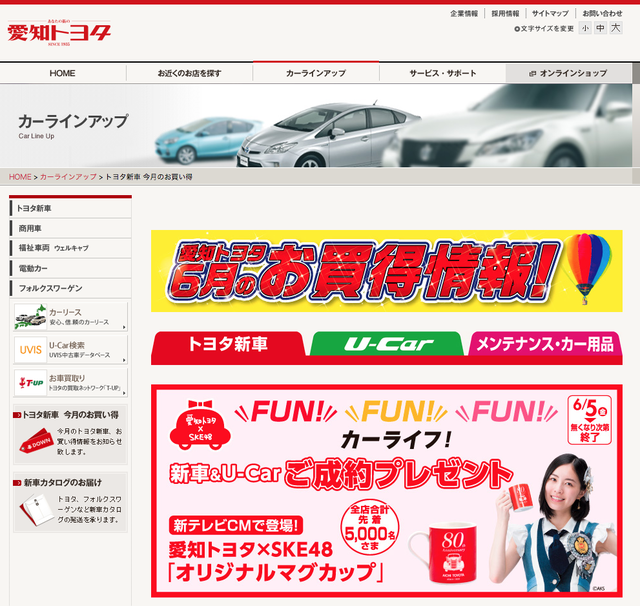The width and height of the screenshot is (640, 606).
Task: Click HOME in the breadcrumb
Action: pos(20,177)
